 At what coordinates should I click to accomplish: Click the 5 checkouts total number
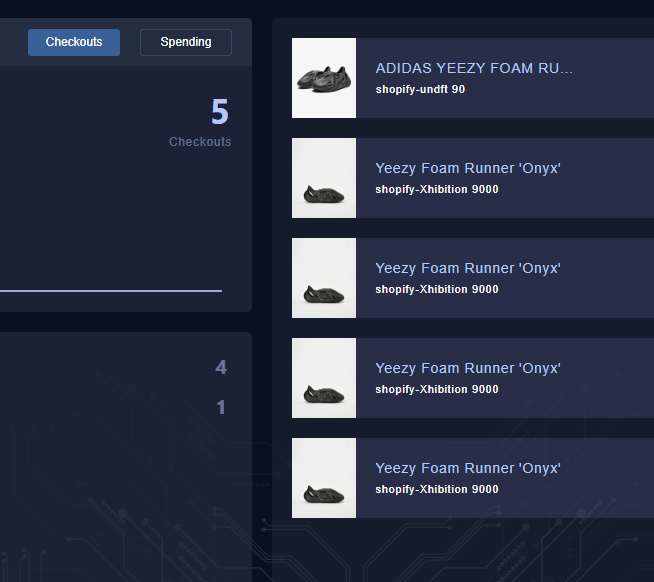coord(220,111)
